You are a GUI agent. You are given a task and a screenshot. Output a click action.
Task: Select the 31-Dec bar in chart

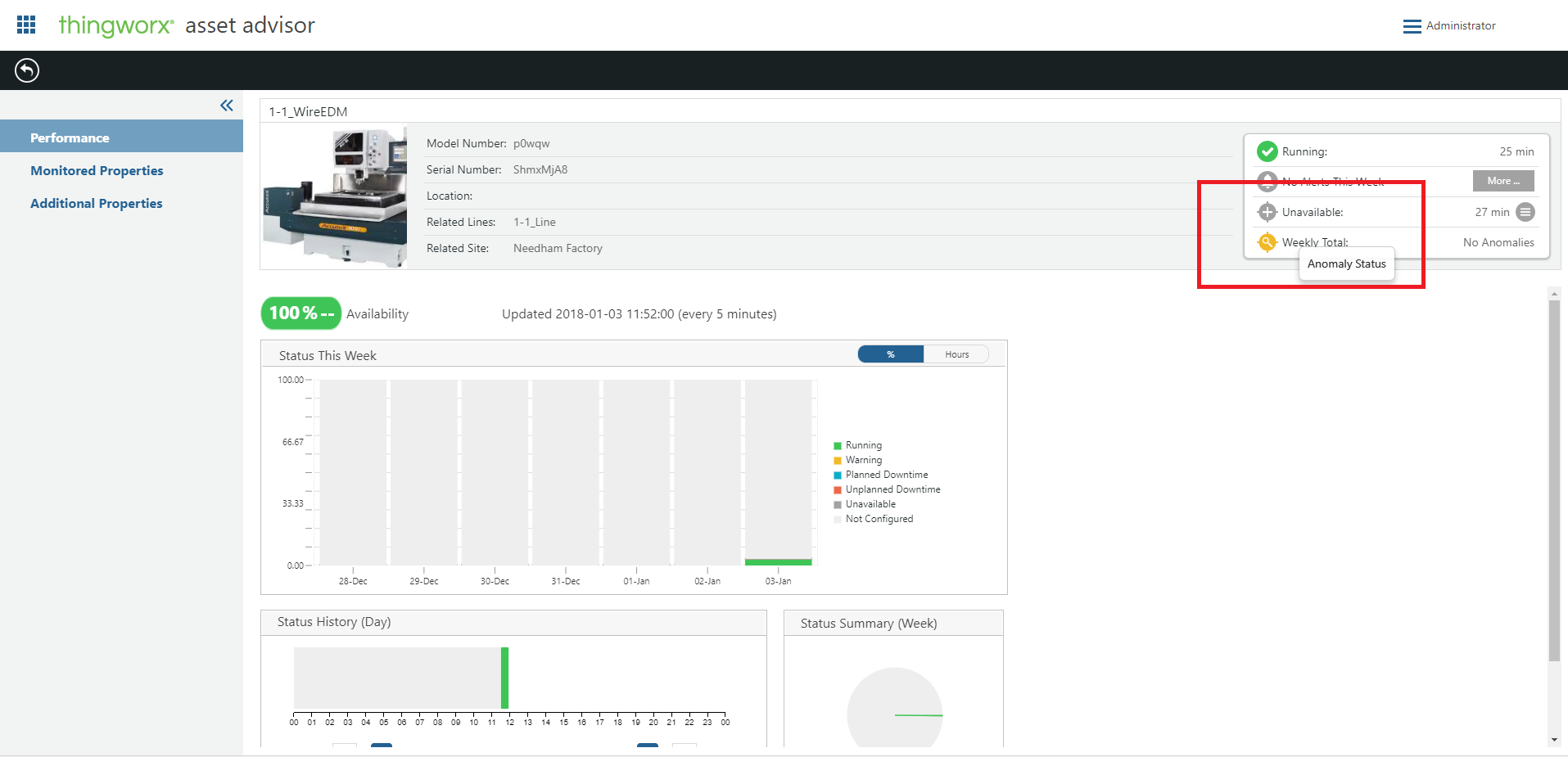click(566, 472)
